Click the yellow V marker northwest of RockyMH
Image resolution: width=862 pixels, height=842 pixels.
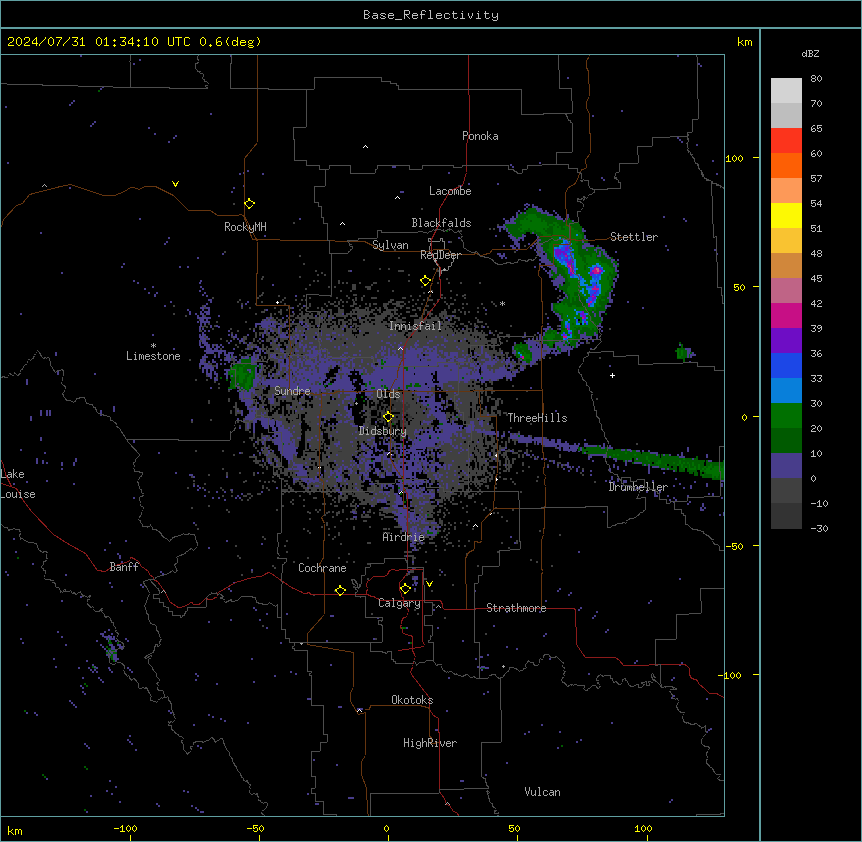point(175,184)
